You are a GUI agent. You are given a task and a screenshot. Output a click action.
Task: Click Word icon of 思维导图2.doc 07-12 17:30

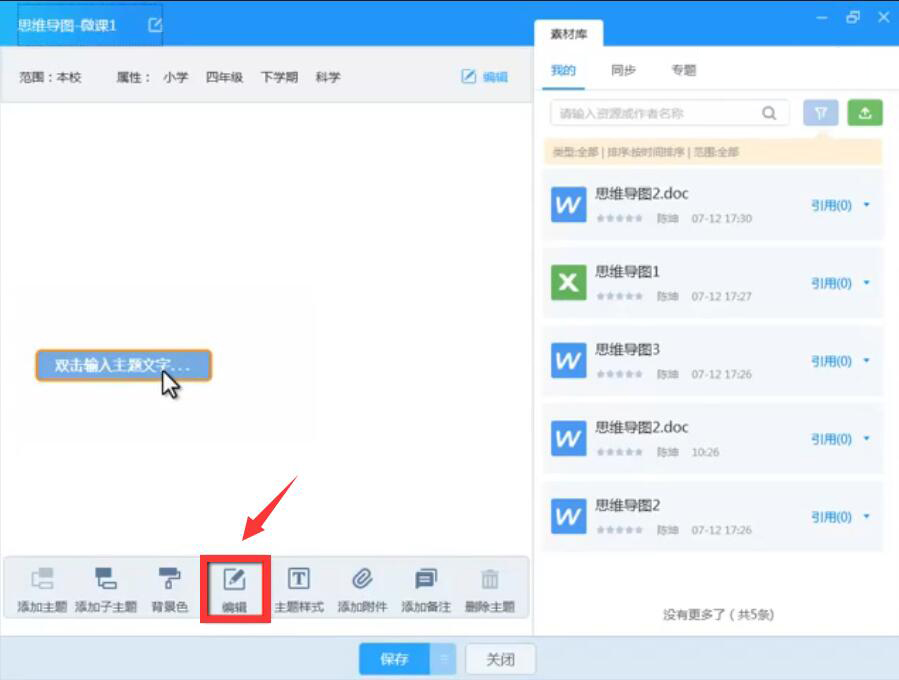click(568, 205)
